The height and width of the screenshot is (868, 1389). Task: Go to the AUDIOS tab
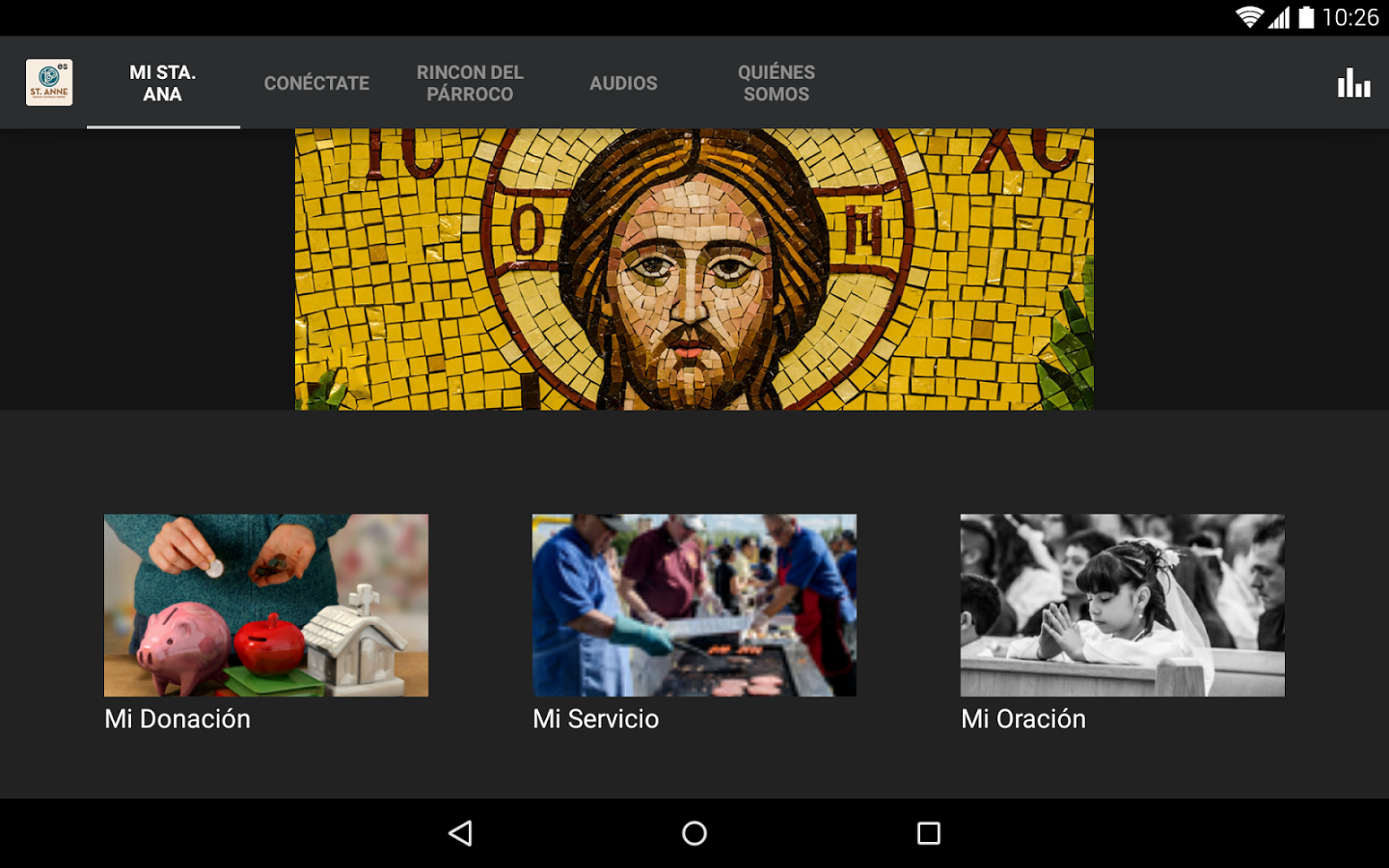623,83
